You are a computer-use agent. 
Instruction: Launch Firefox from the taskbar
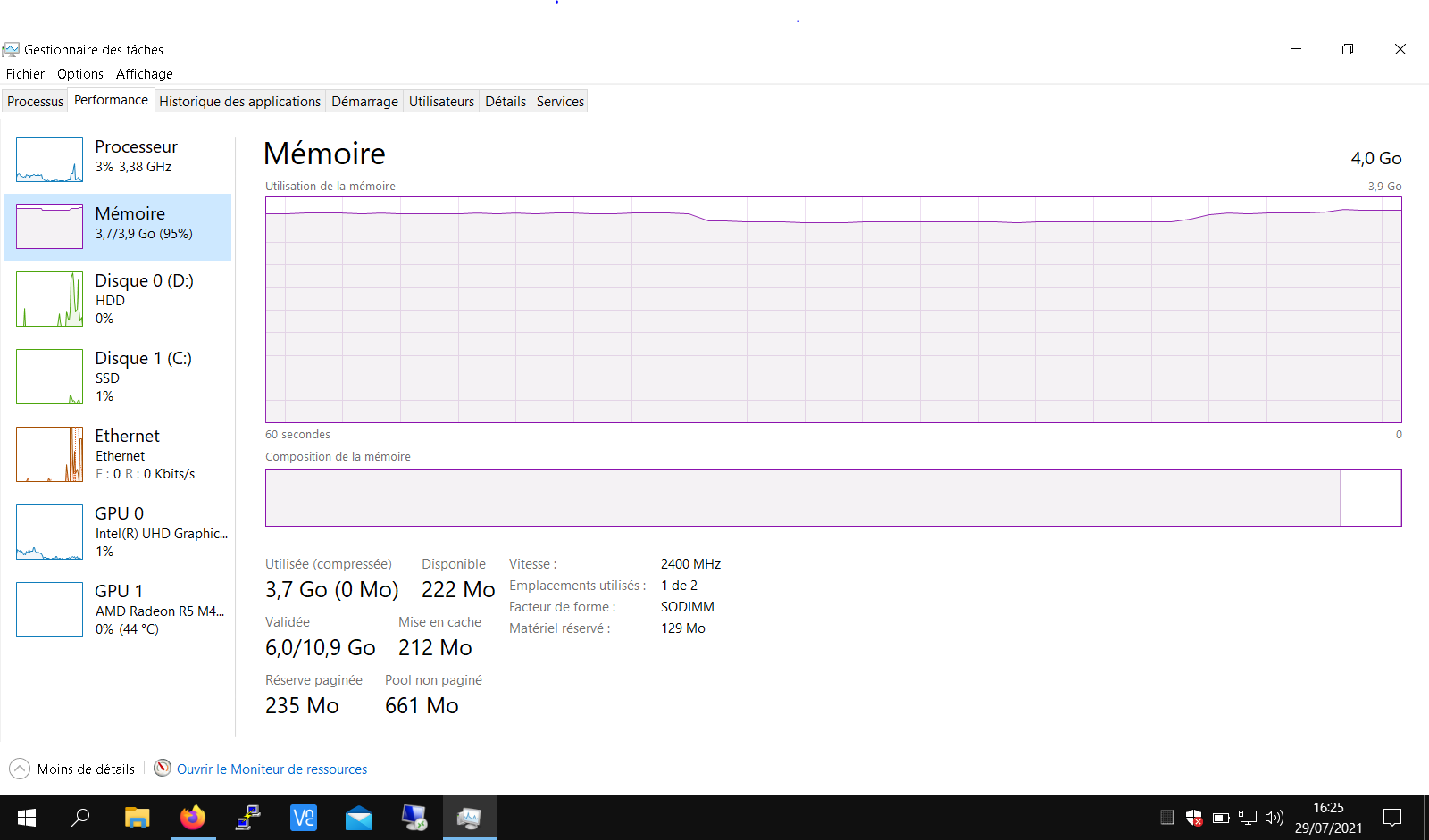[192, 818]
